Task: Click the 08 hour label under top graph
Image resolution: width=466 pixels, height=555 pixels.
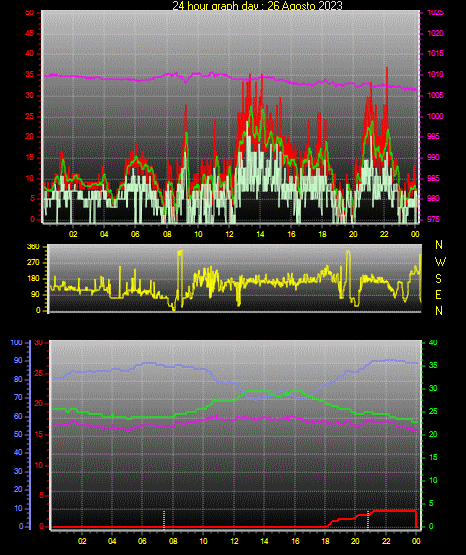Action: 167,234
